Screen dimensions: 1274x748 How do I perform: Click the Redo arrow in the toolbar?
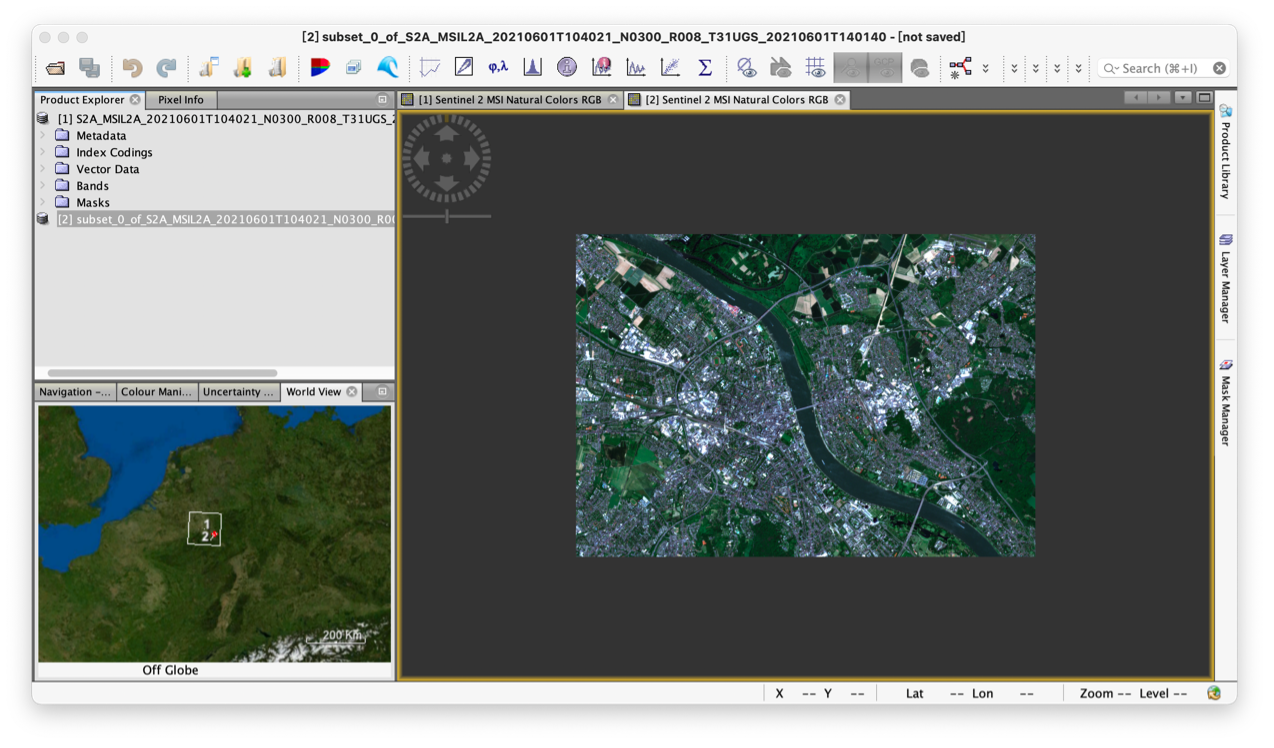166,68
